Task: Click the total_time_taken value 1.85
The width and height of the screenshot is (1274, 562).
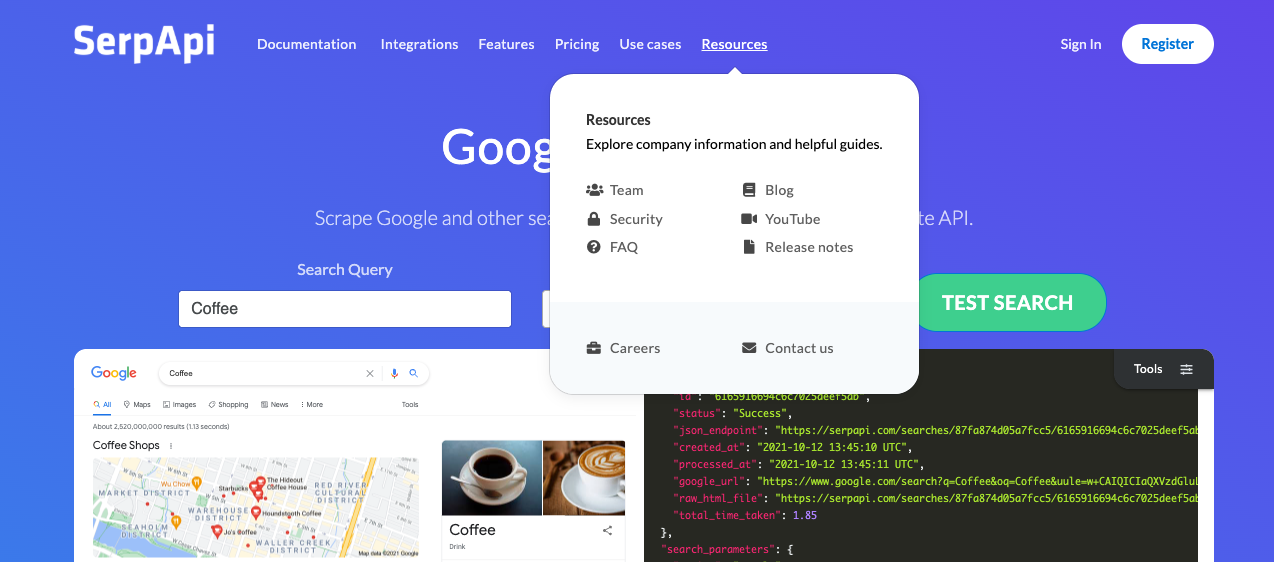Action: pyautogui.click(x=805, y=515)
